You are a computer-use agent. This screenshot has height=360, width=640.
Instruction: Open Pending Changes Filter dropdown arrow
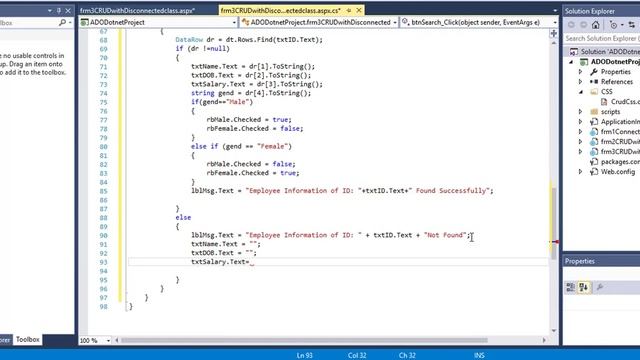point(622,25)
